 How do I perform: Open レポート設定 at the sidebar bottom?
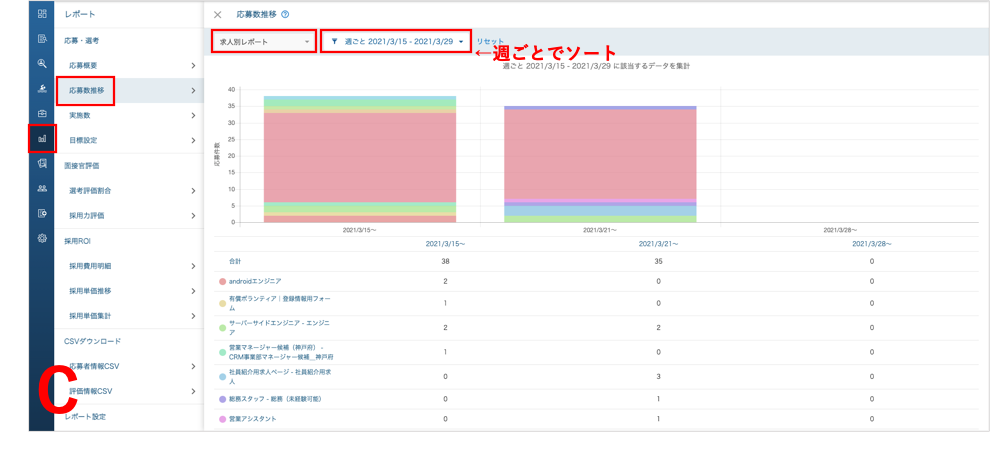(85, 417)
